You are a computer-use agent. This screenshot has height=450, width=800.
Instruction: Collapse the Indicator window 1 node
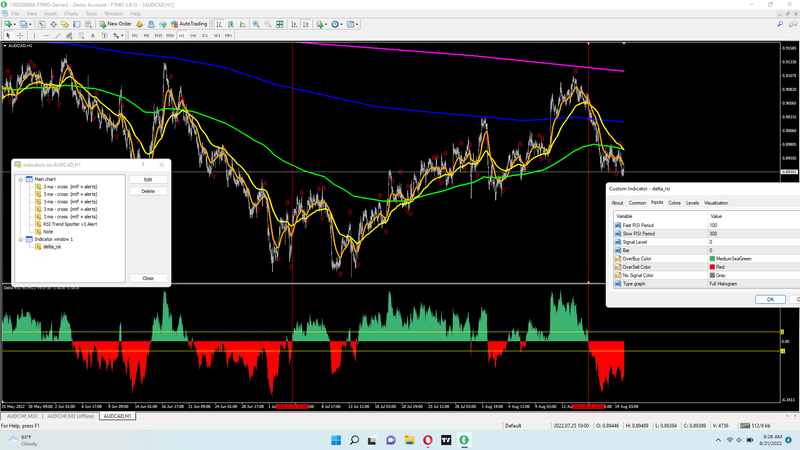click(20, 239)
